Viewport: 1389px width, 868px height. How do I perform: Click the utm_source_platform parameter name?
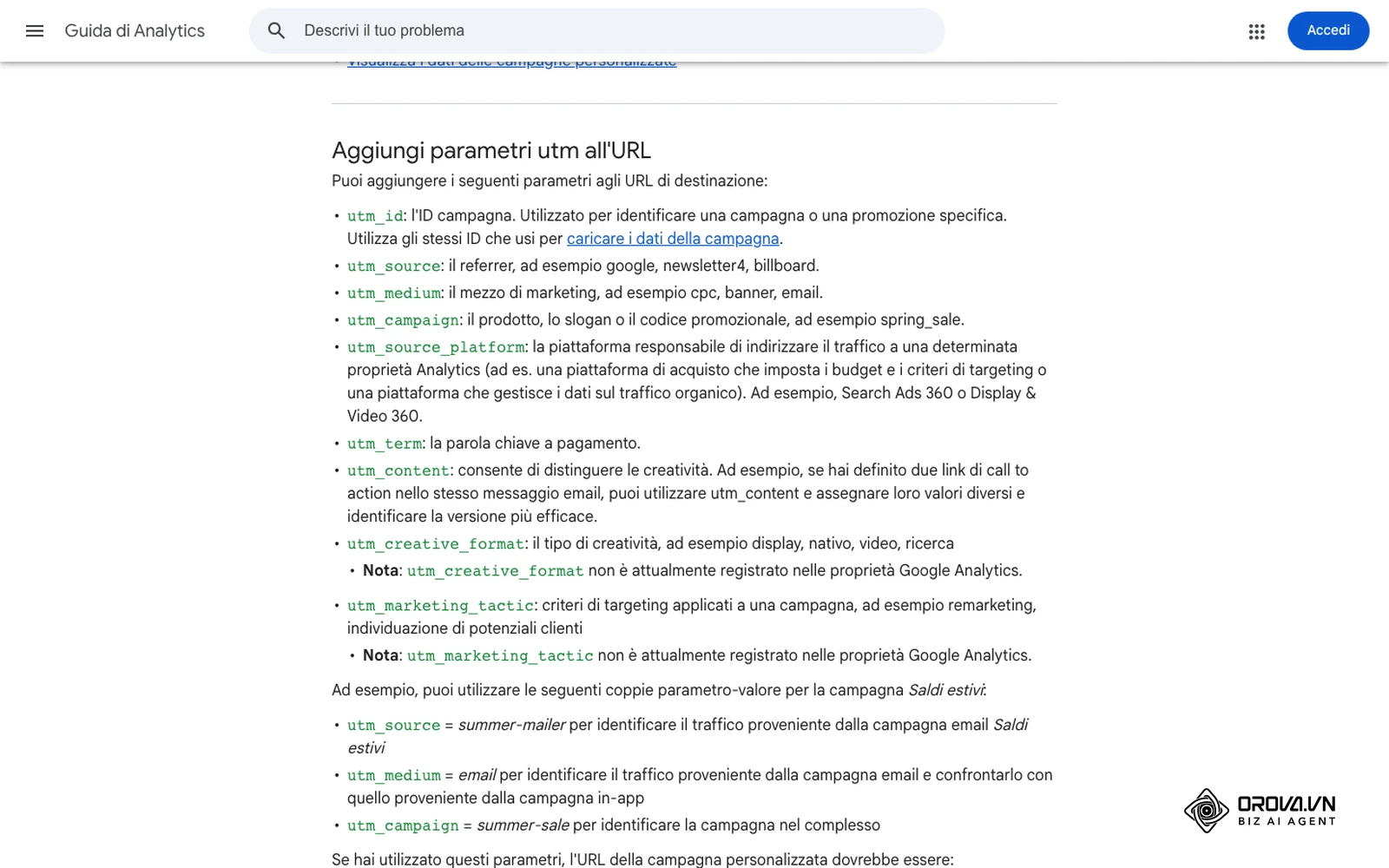coord(436,347)
